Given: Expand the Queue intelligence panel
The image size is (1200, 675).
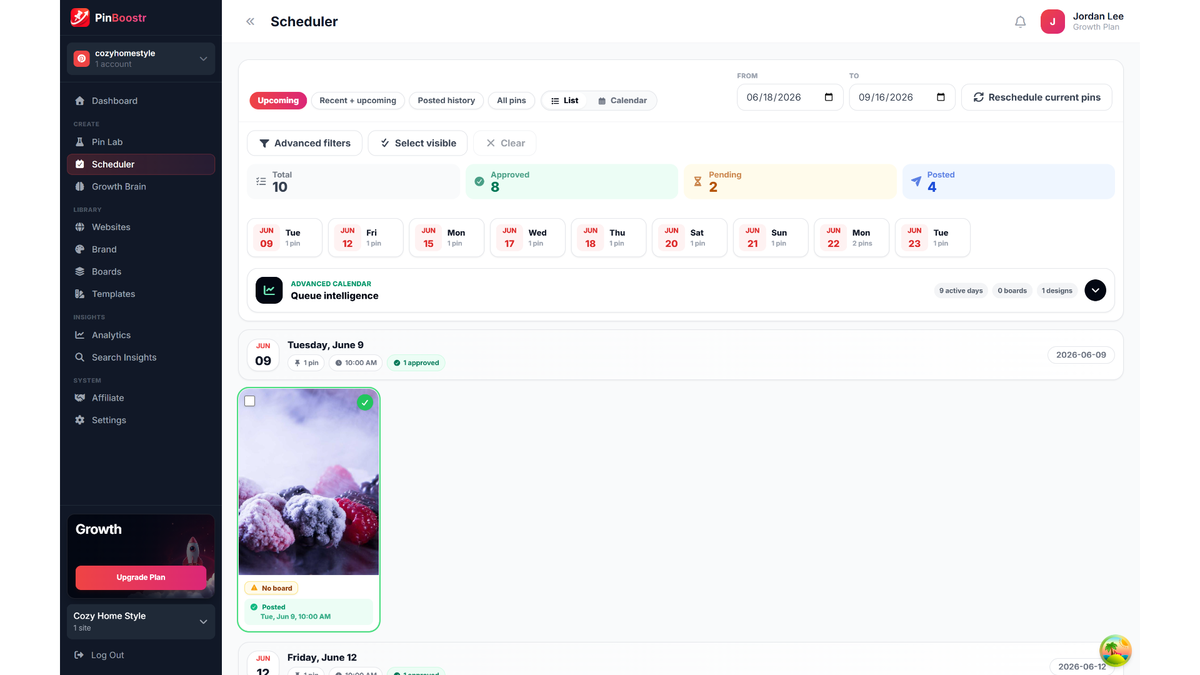Looking at the screenshot, I should (1095, 290).
